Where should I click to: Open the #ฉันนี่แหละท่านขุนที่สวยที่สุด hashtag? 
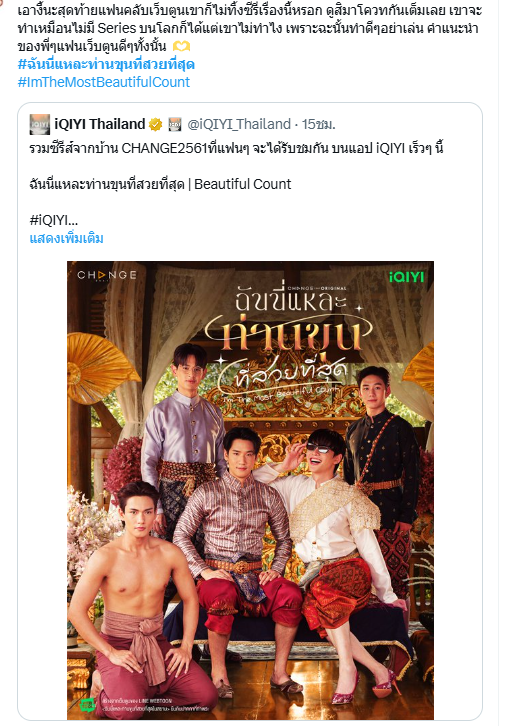click(x=106, y=64)
